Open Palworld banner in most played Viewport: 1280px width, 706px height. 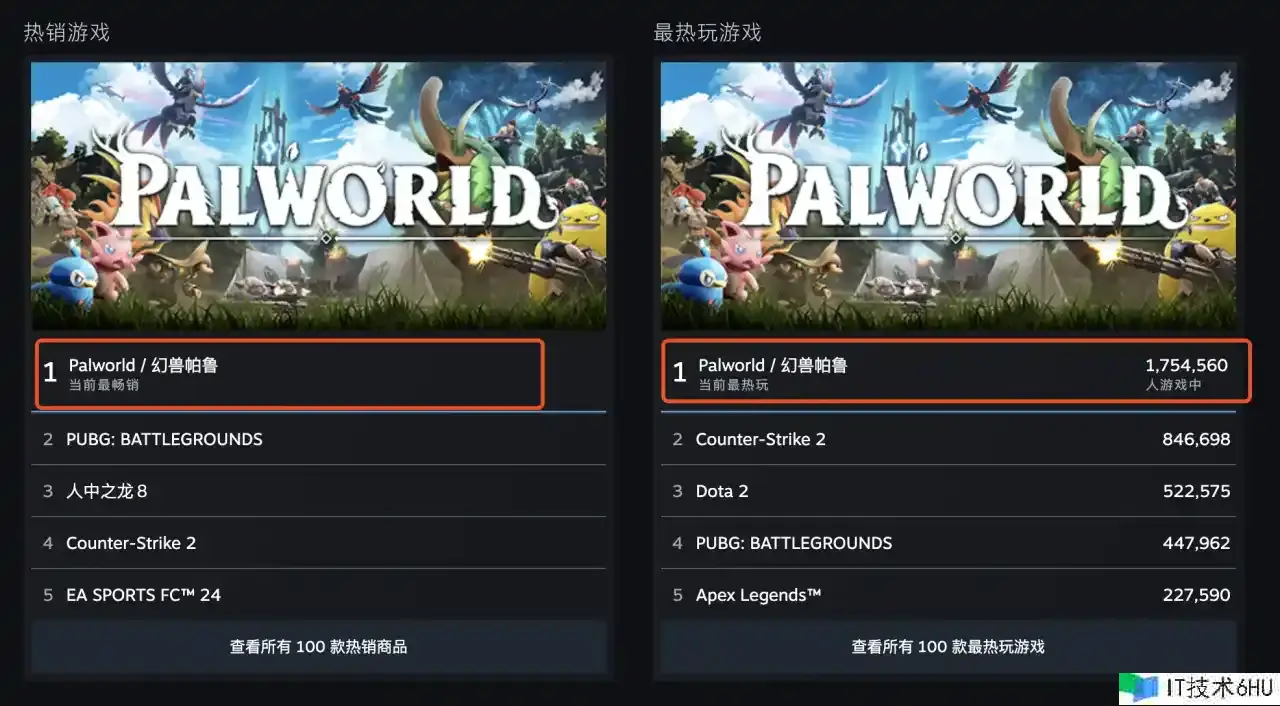click(x=948, y=196)
